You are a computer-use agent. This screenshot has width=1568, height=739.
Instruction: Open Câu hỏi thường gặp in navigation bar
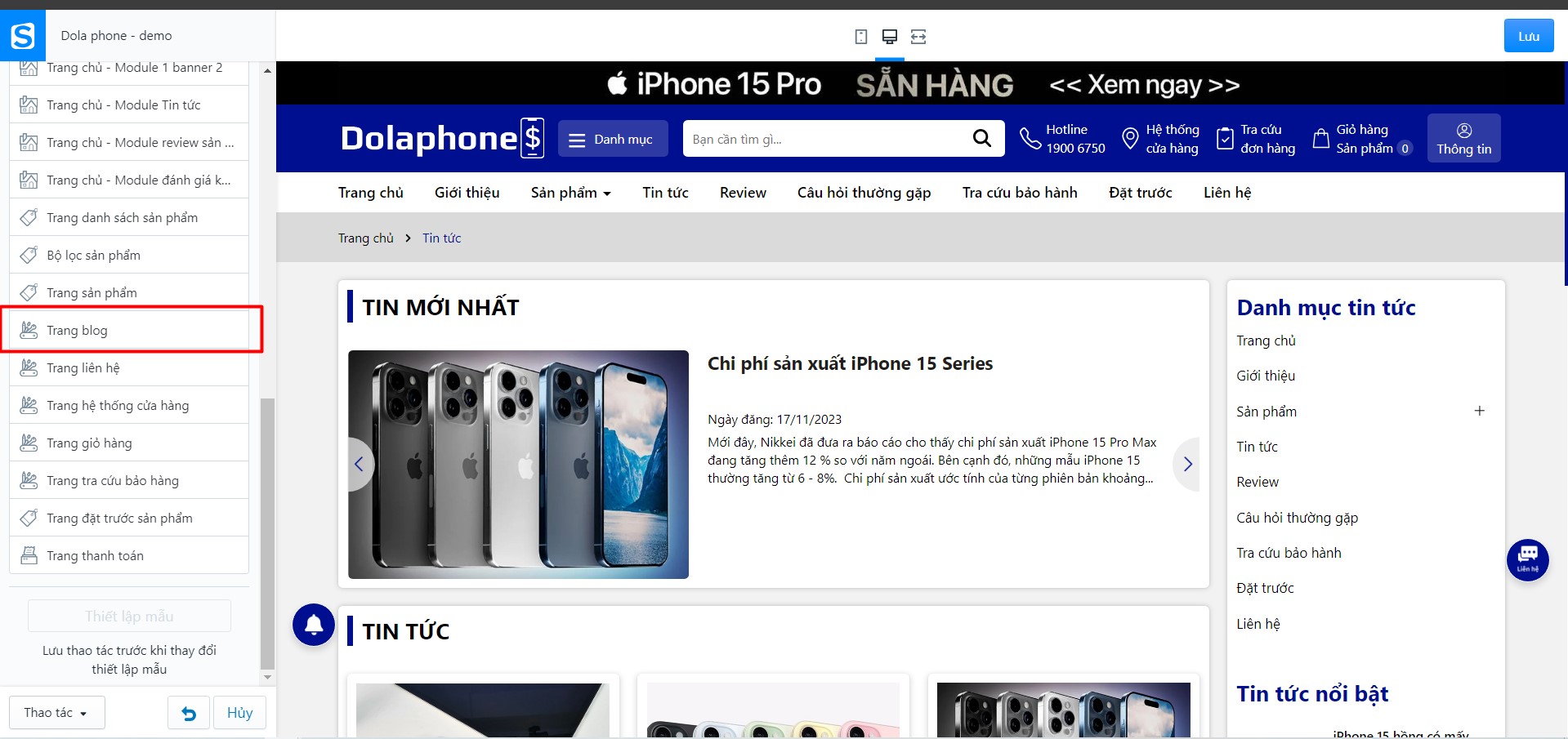click(864, 193)
